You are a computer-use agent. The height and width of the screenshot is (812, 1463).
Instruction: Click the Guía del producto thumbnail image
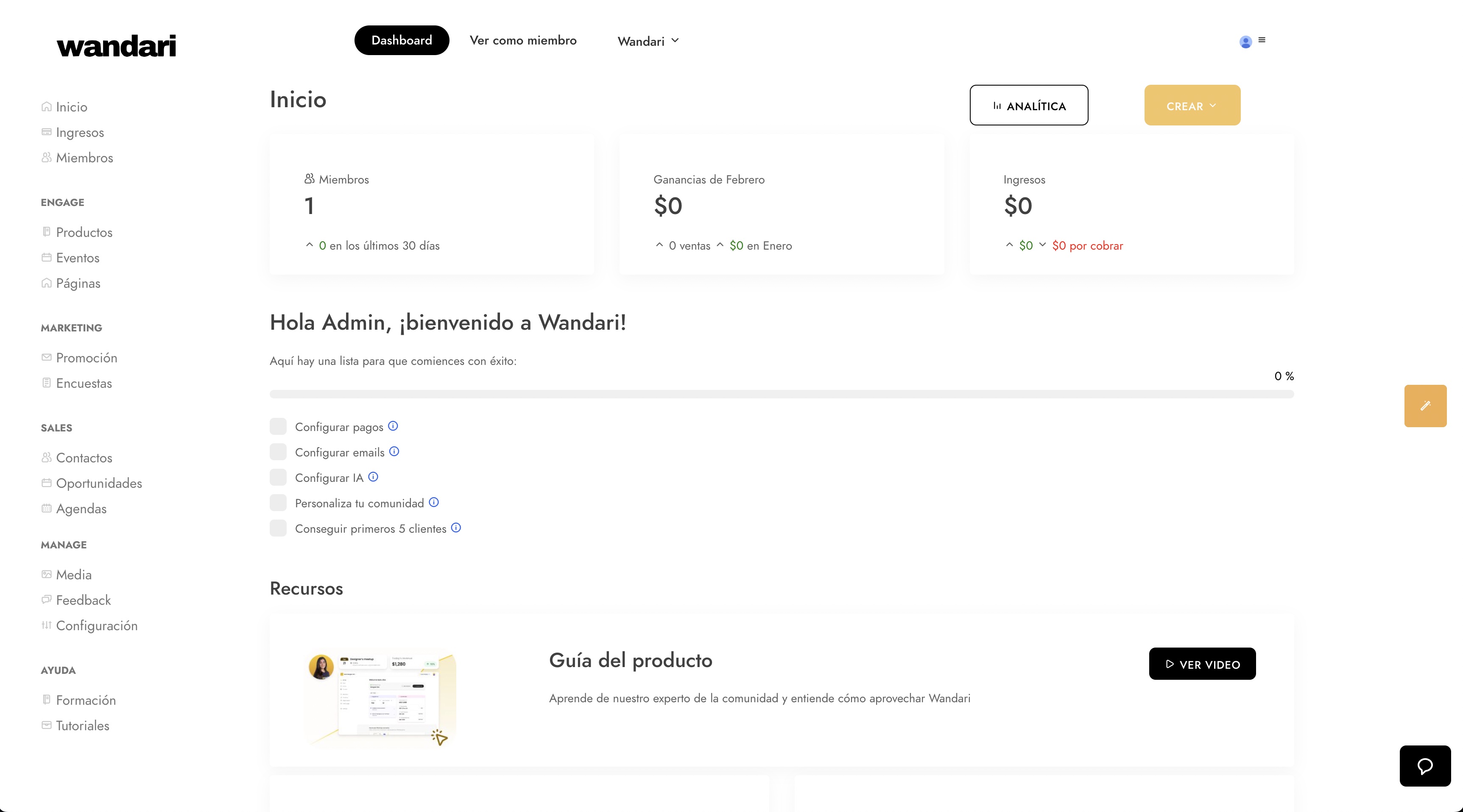click(380, 698)
